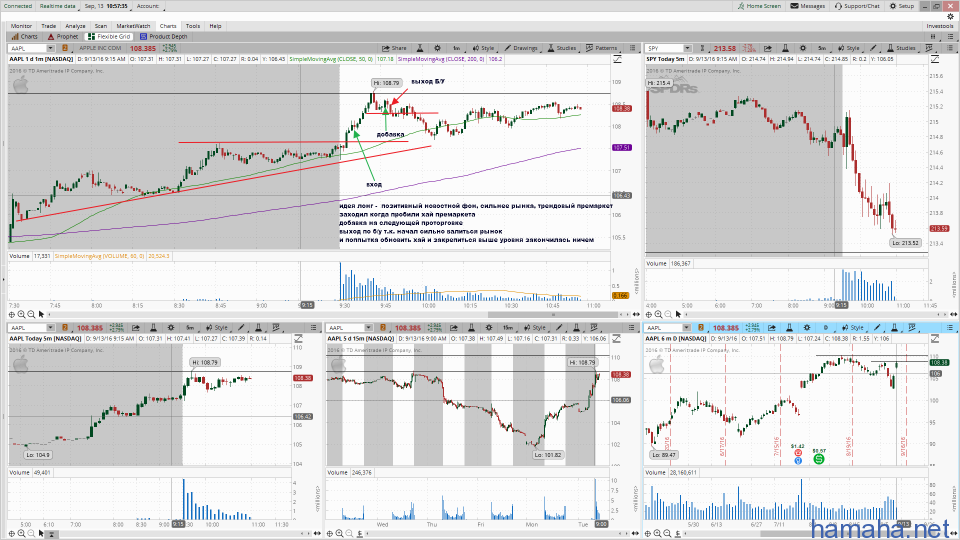Open the Account dropdown in status bar
The width and height of the screenshot is (960, 540).
click(x=148, y=6)
